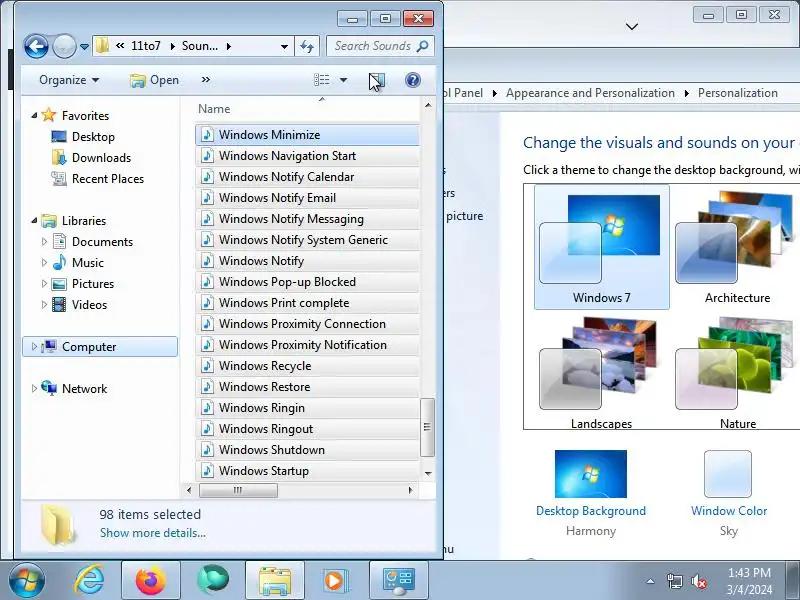Select Recent Places under Favorites
The height and width of the screenshot is (600, 800).
click(108, 179)
